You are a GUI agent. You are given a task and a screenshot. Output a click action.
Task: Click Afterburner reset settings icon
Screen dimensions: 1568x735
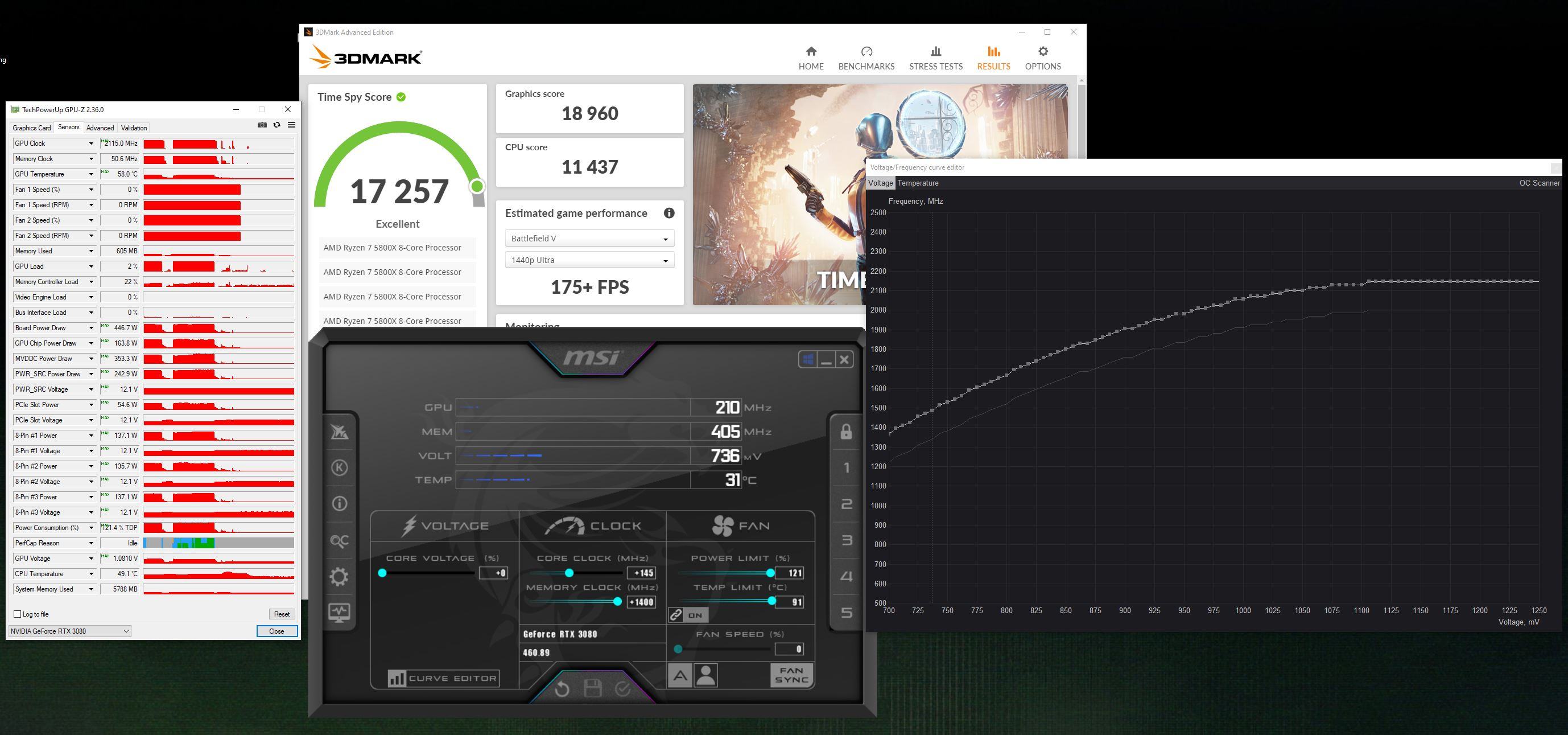562,689
